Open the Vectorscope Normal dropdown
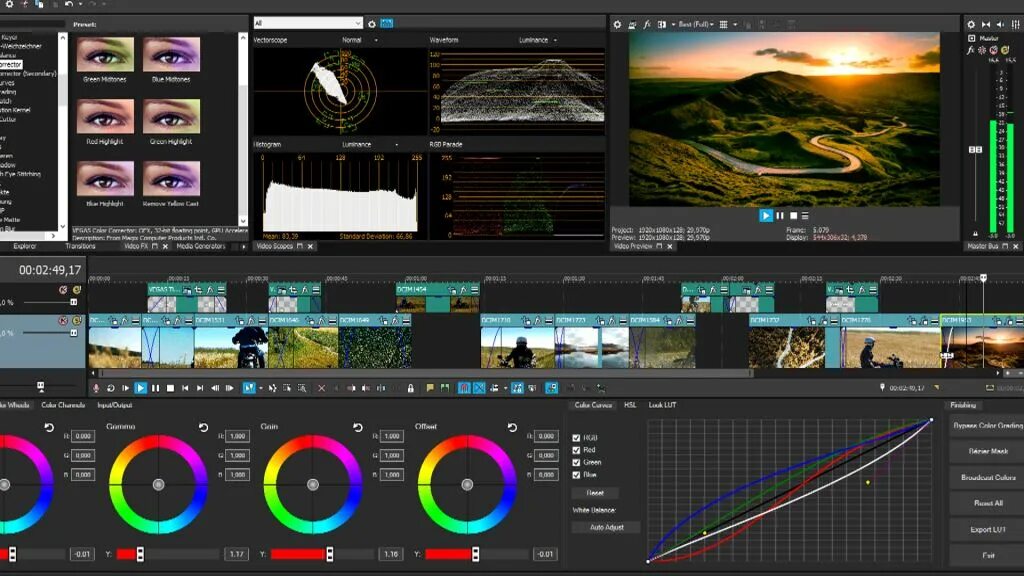The height and width of the screenshot is (576, 1024). coord(360,40)
